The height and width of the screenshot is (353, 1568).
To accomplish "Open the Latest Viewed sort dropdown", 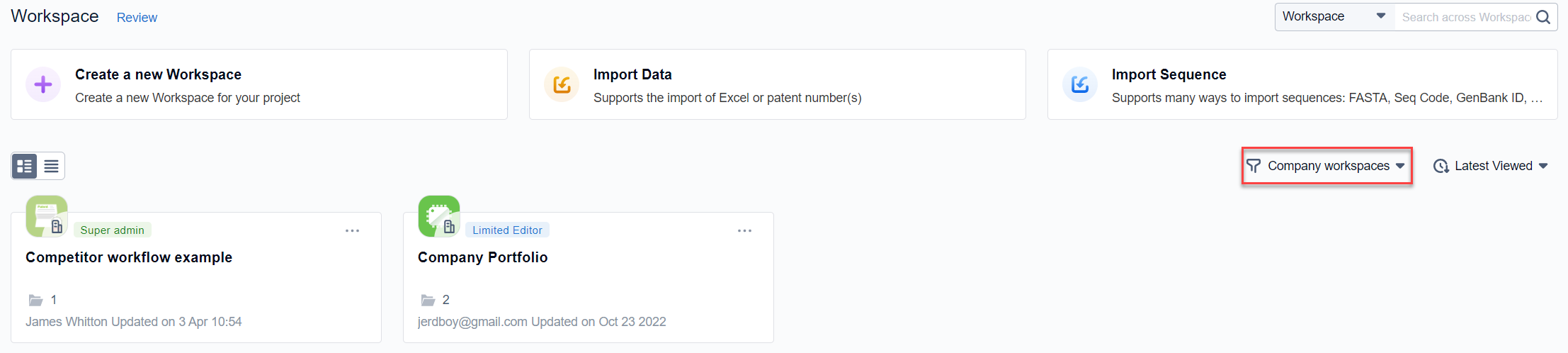I will (1491, 166).
